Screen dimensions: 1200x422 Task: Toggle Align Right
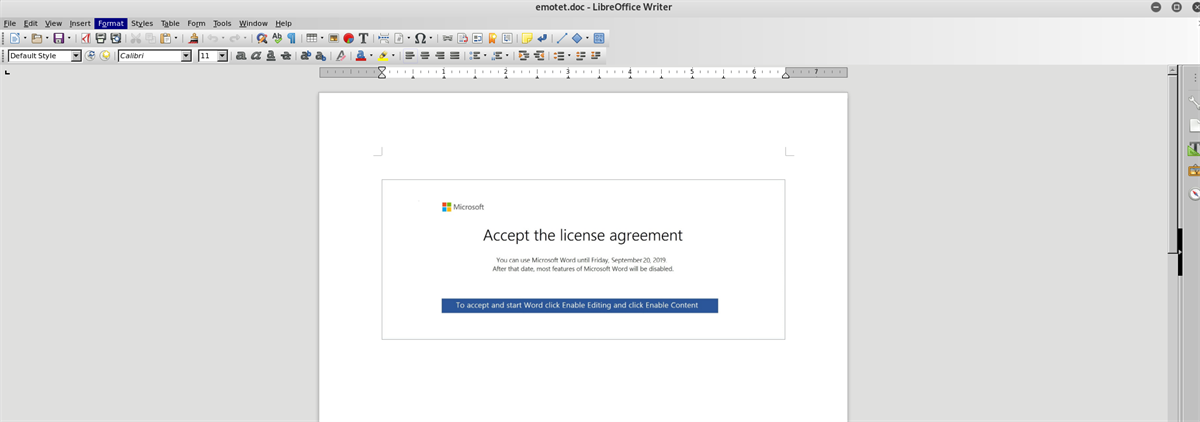(x=440, y=55)
